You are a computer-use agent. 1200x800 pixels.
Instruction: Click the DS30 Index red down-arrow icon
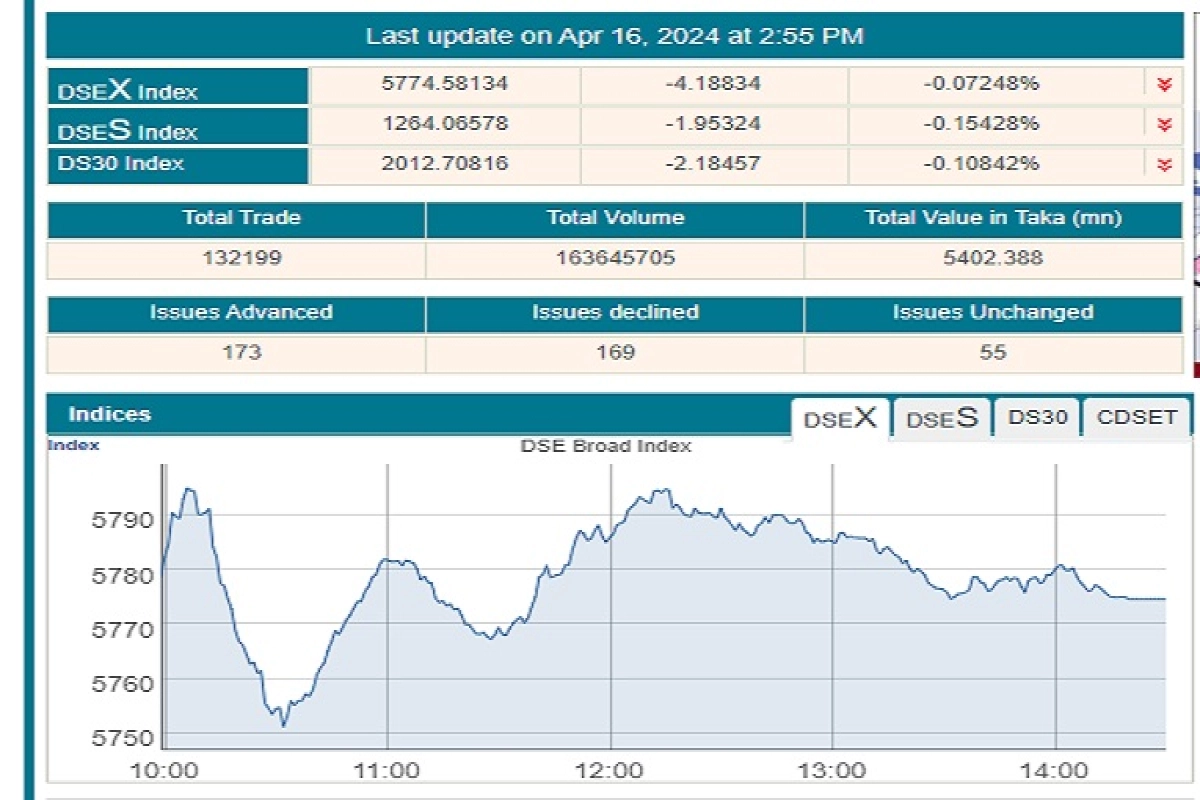coord(1163,164)
